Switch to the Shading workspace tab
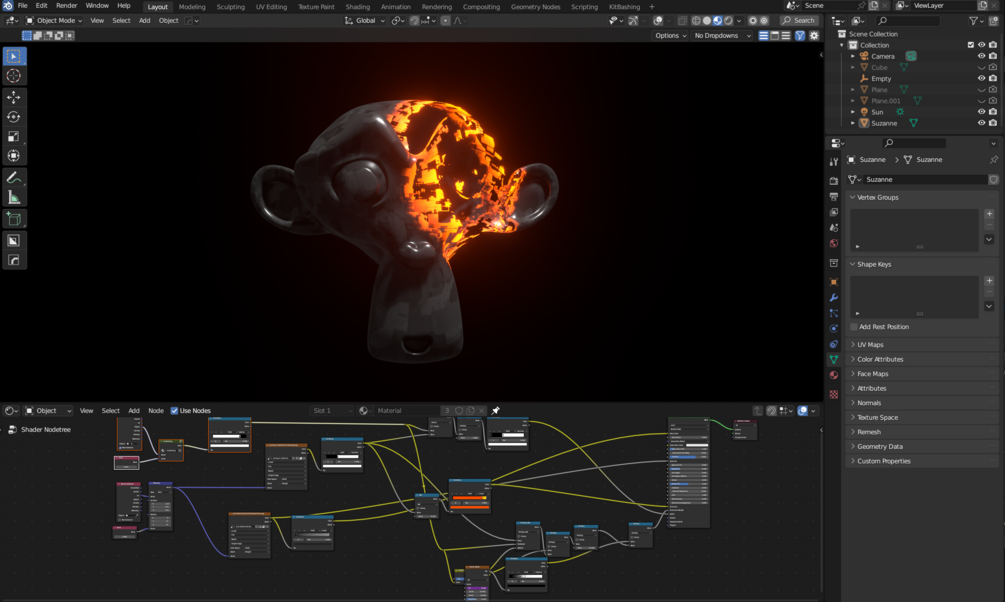This screenshot has height=602, width=1005. (358, 6)
